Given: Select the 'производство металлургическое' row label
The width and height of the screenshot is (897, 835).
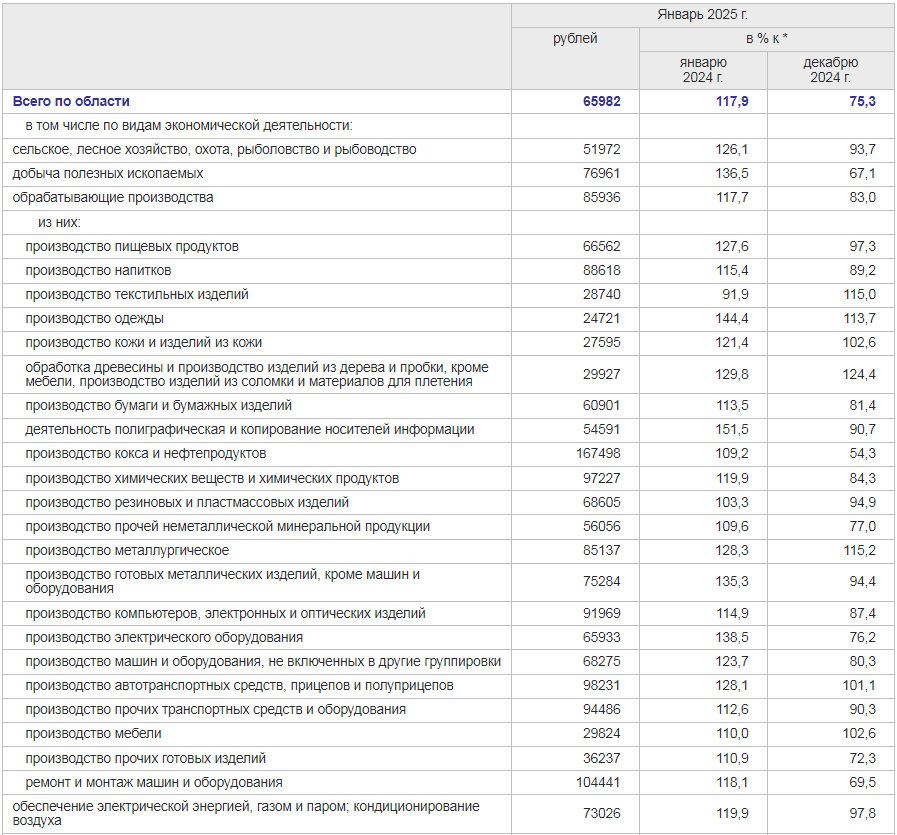Looking at the screenshot, I should (x=127, y=550).
